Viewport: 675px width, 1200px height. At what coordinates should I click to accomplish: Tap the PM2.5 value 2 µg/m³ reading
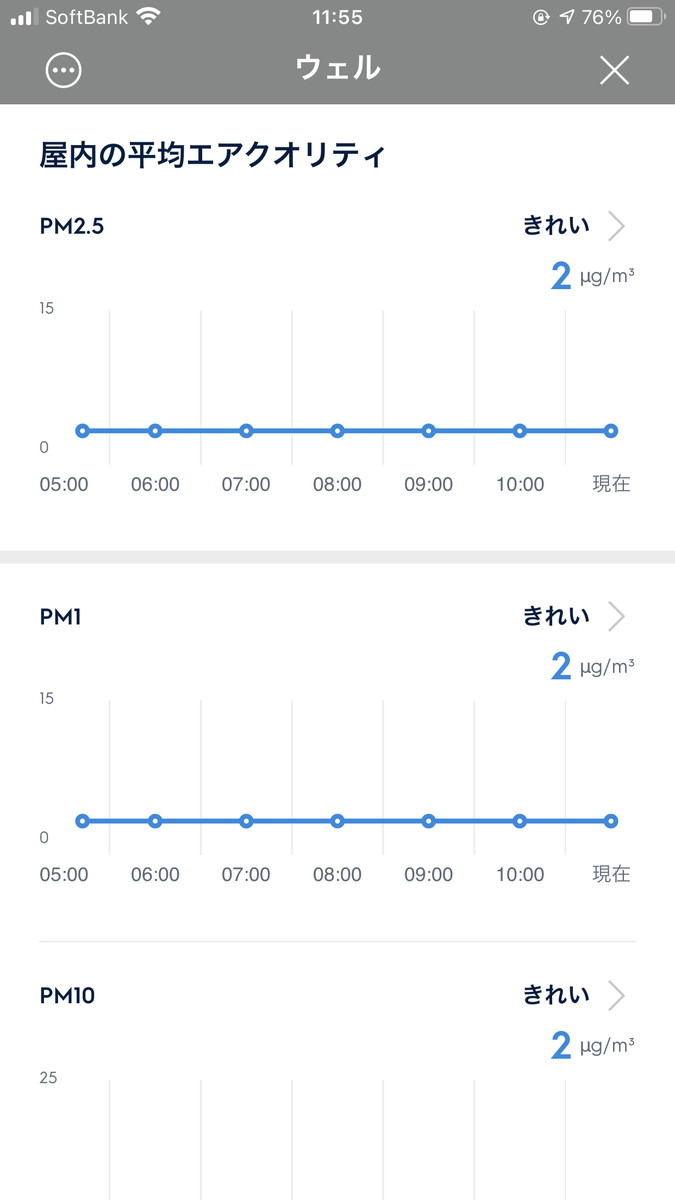coord(592,275)
